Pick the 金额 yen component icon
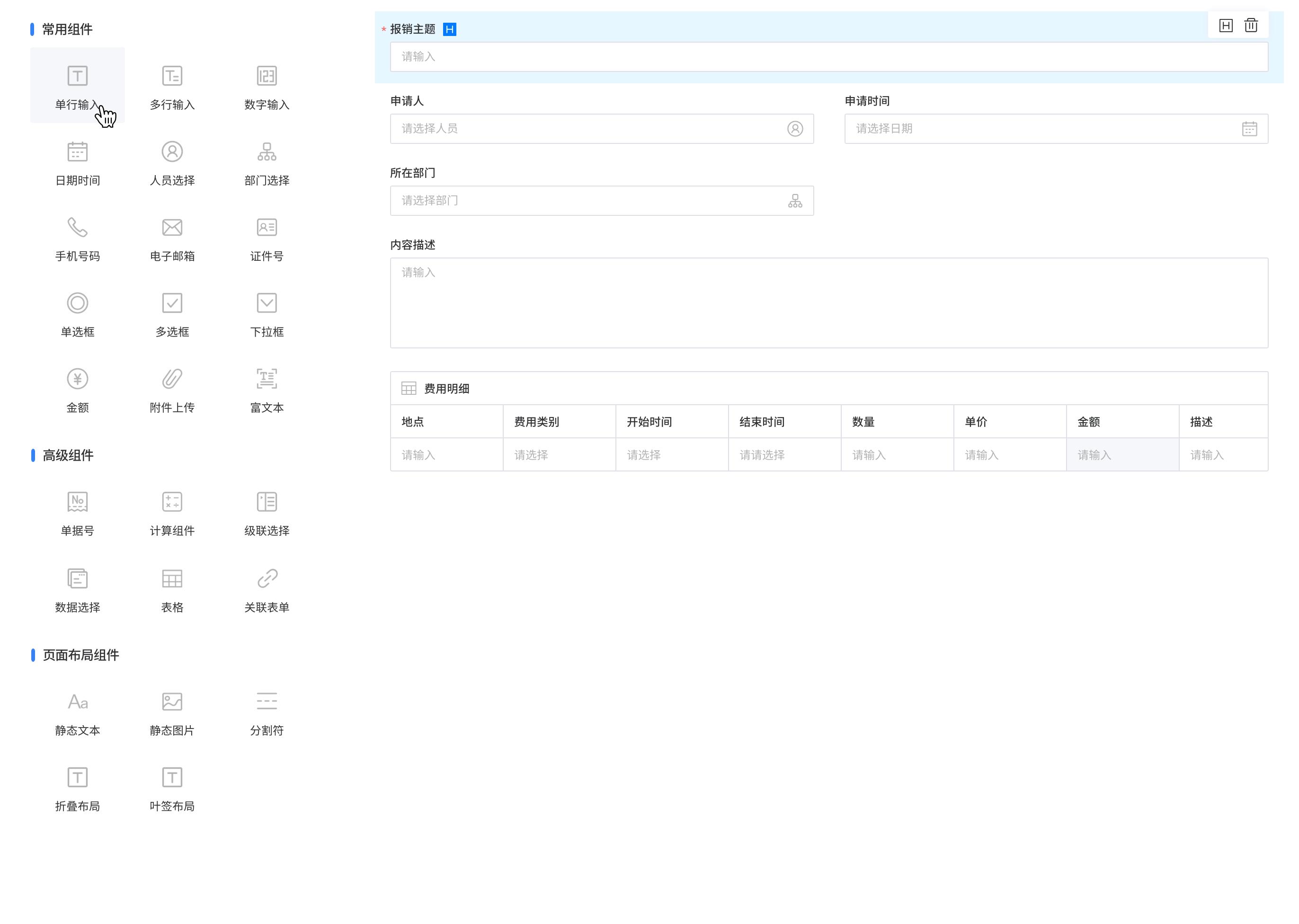 [x=77, y=379]
